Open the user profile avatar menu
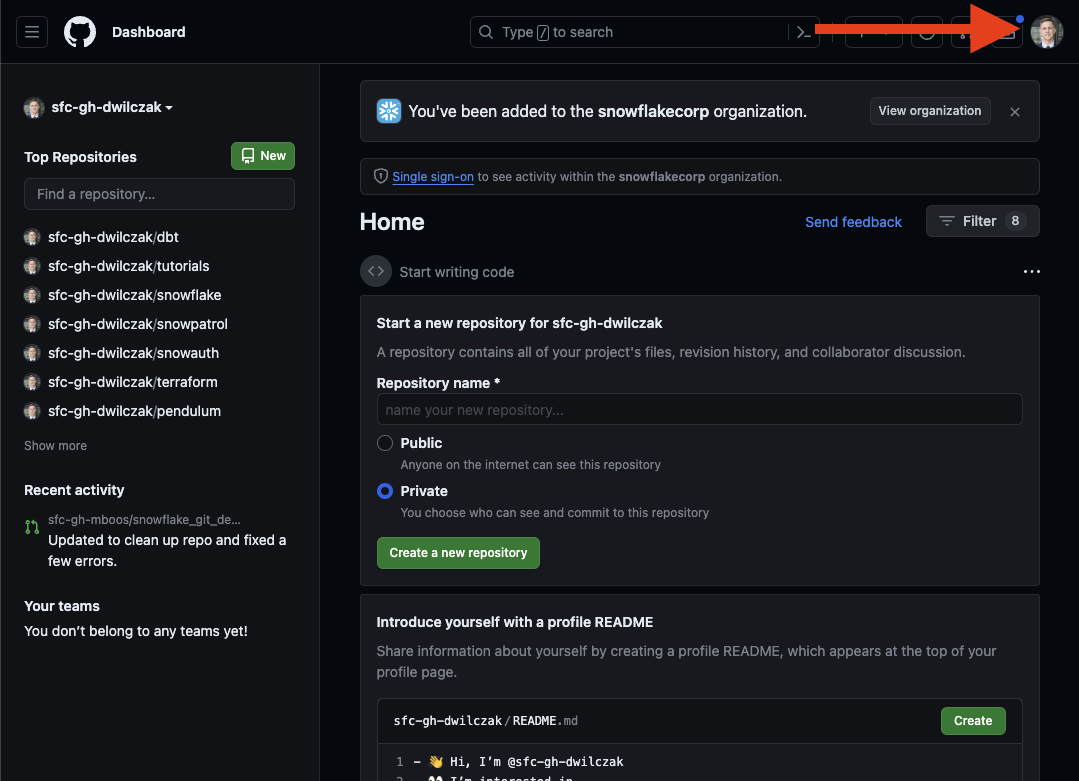Screen dimensions: 1079x781 1046,32
